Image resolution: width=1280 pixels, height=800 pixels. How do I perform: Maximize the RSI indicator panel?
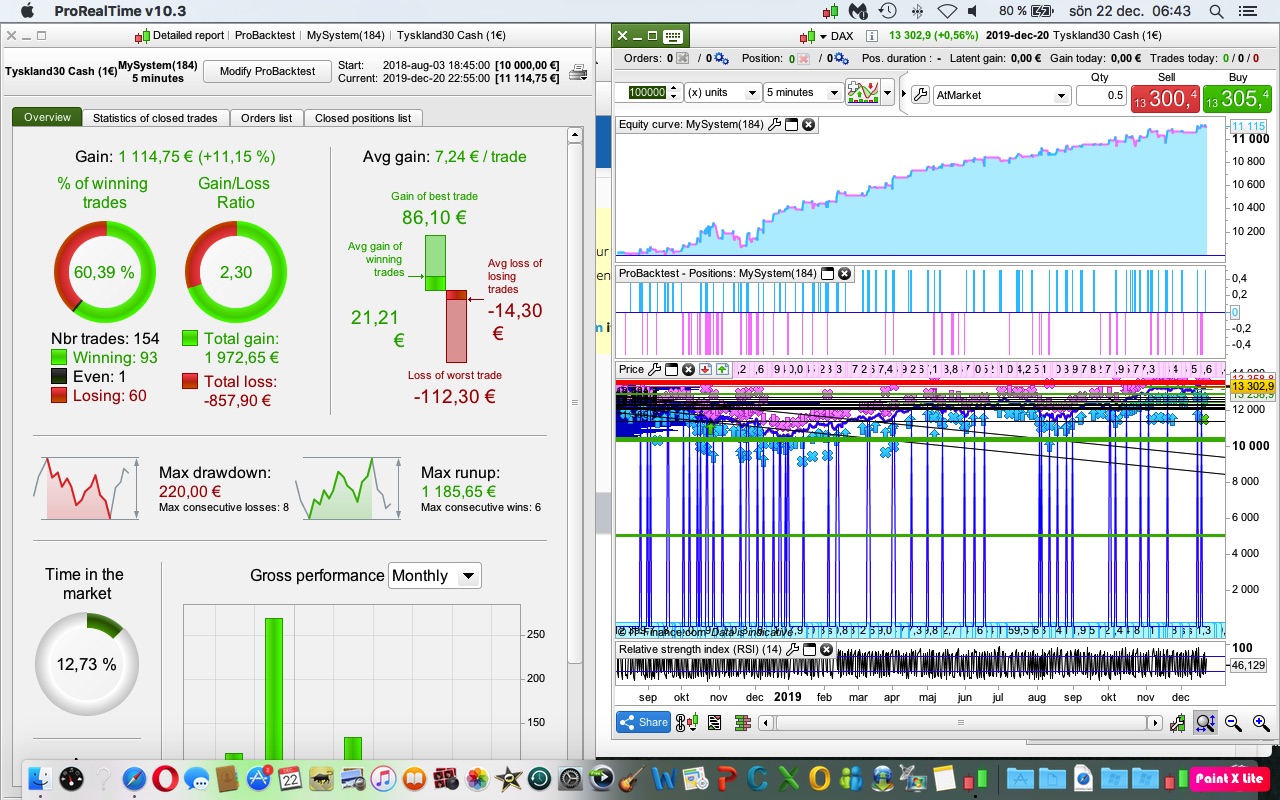[810, 649]
